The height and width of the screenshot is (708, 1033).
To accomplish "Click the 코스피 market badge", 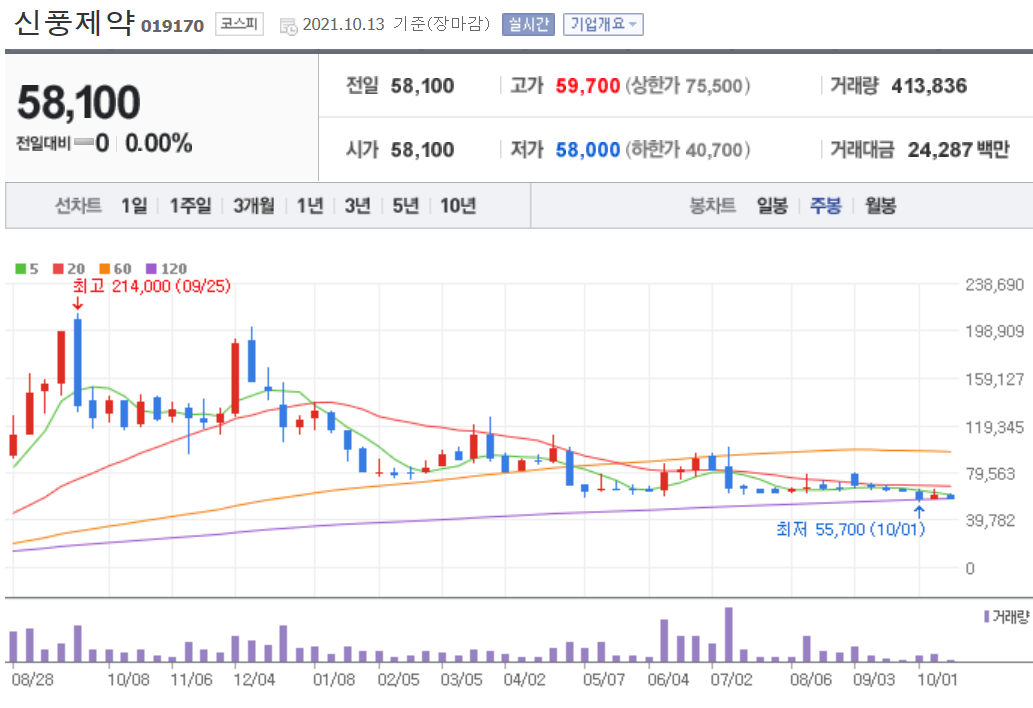I will (x=239, y=24).
